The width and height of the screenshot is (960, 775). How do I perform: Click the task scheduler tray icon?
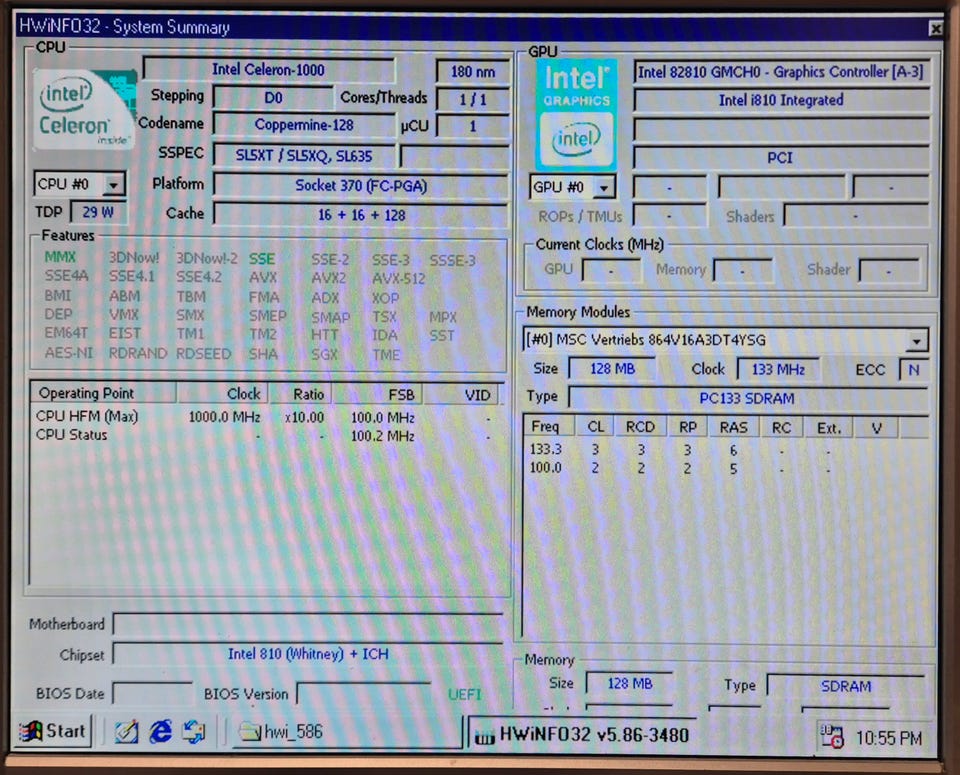click(x=831, y=736)
